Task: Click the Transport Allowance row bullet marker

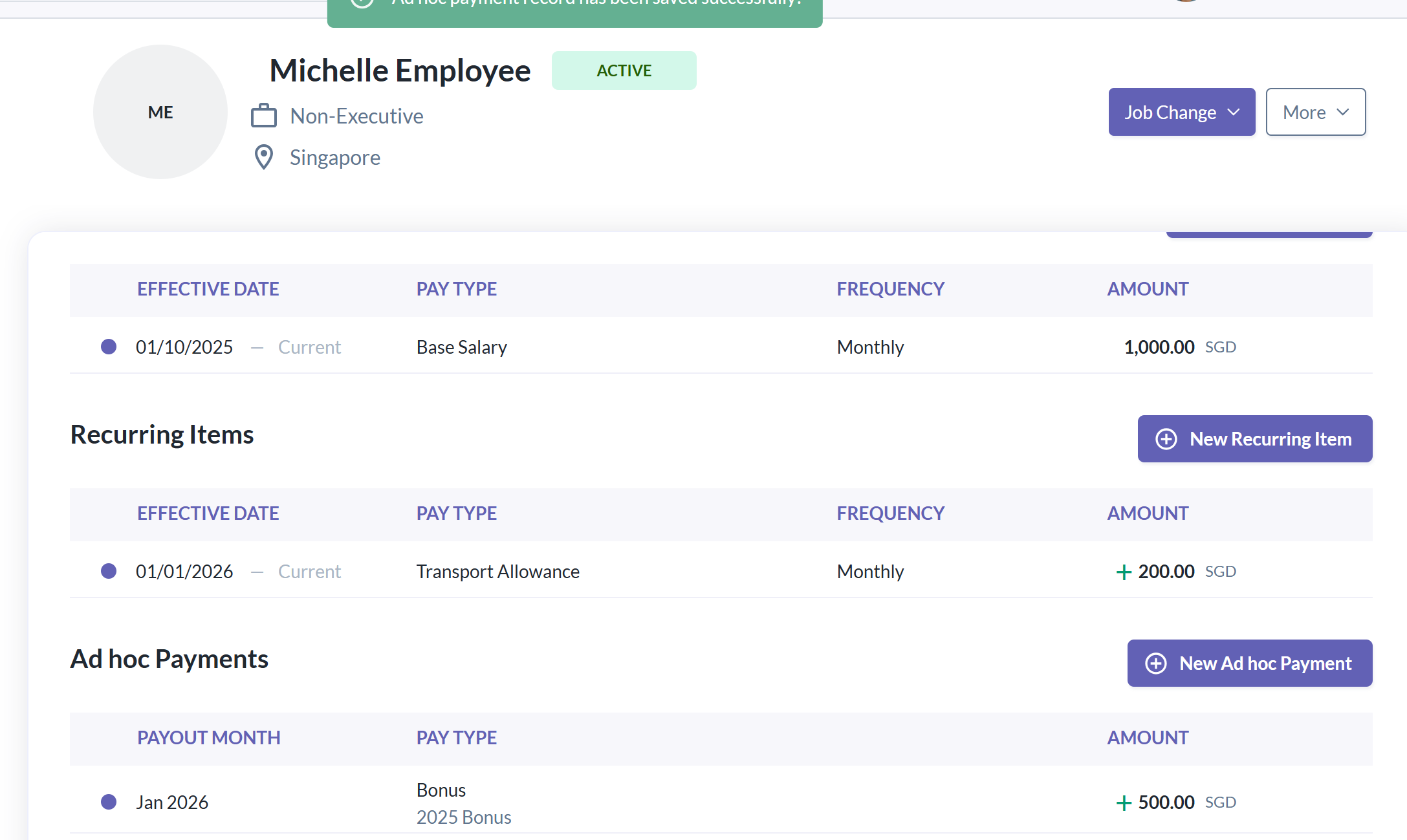Action: [x=109, y=572]
